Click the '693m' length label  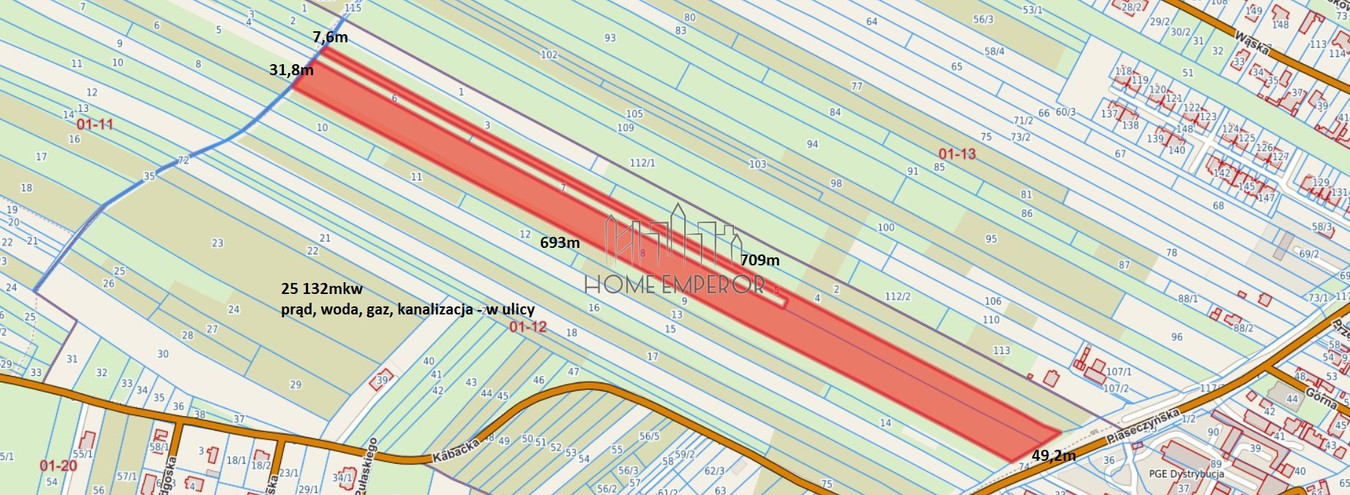559,243
